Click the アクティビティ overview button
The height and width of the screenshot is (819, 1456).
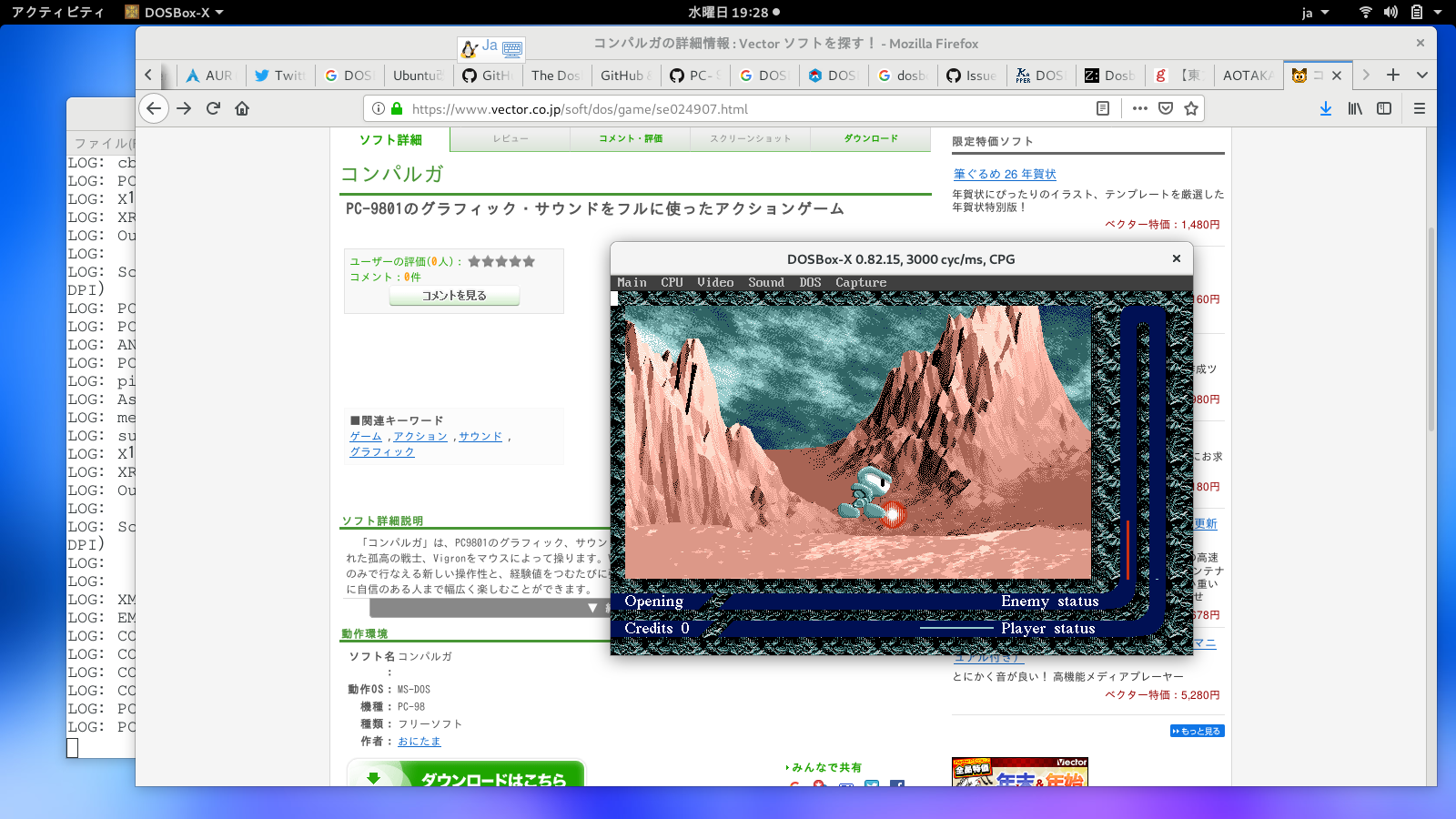pos(57,12)
